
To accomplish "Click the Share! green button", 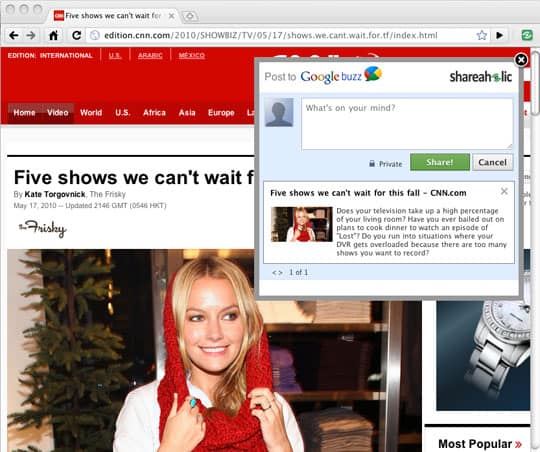I will click(440, 162).
